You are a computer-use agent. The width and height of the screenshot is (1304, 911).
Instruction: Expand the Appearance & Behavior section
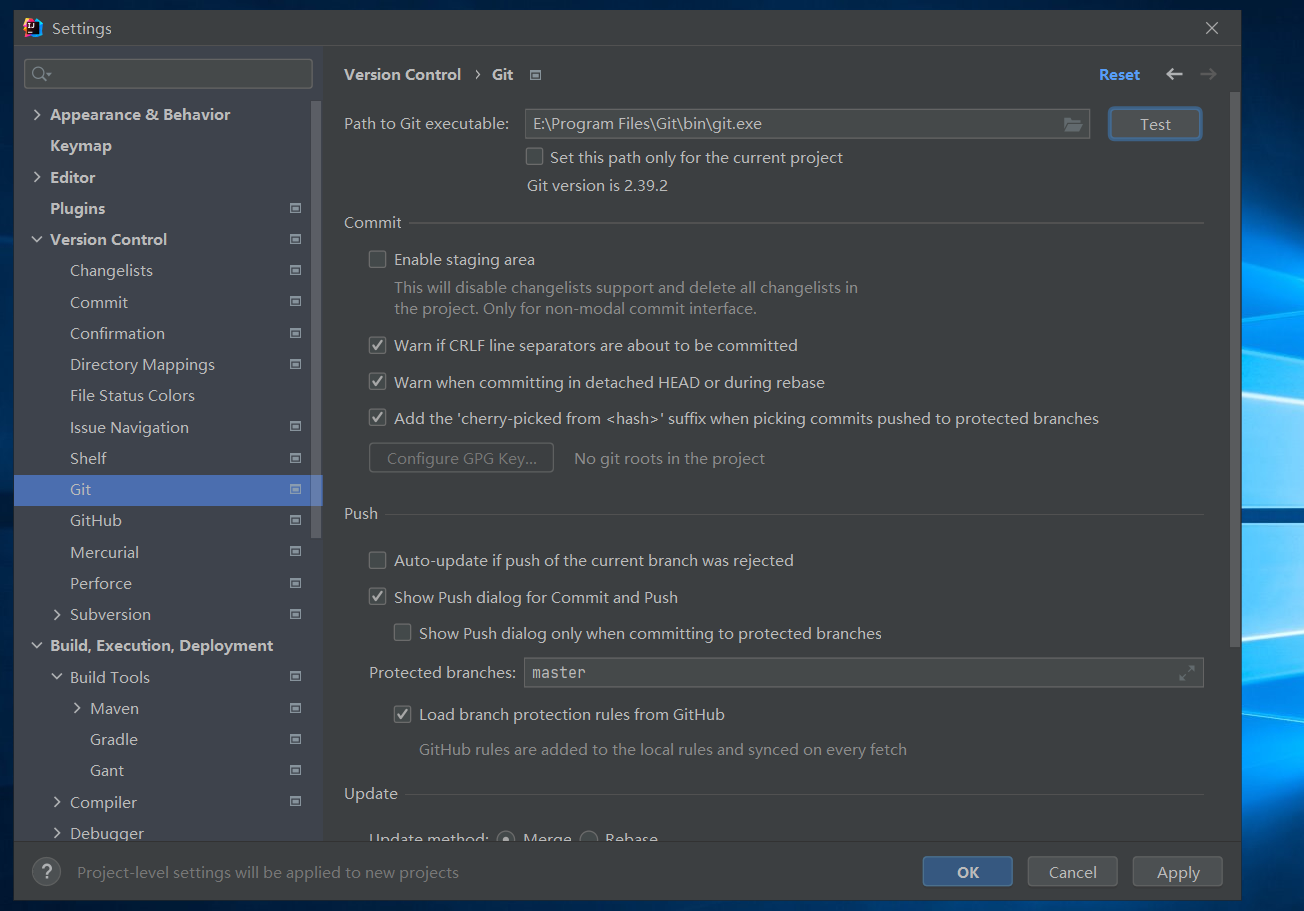point(37,114)
